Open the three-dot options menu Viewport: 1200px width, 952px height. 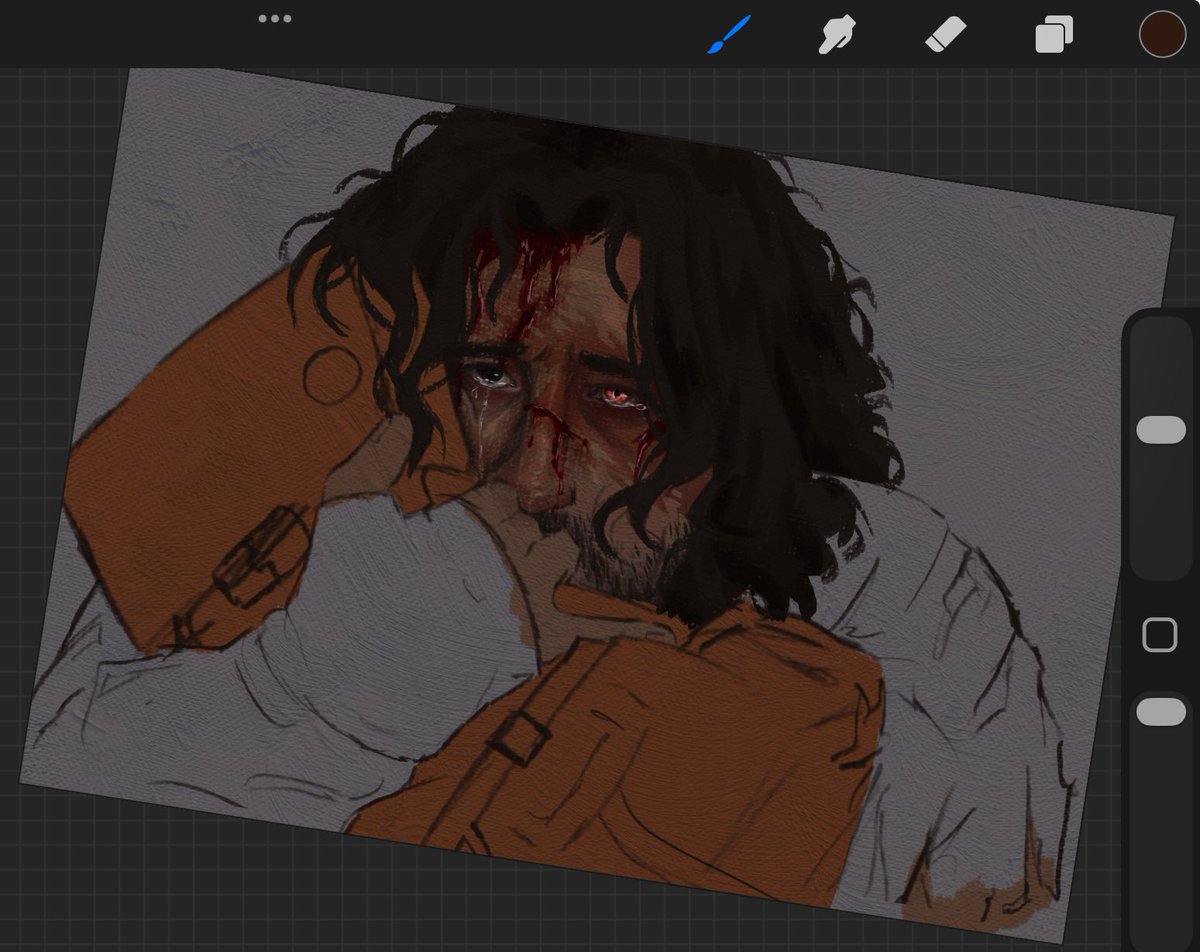[x=275, y=19]
